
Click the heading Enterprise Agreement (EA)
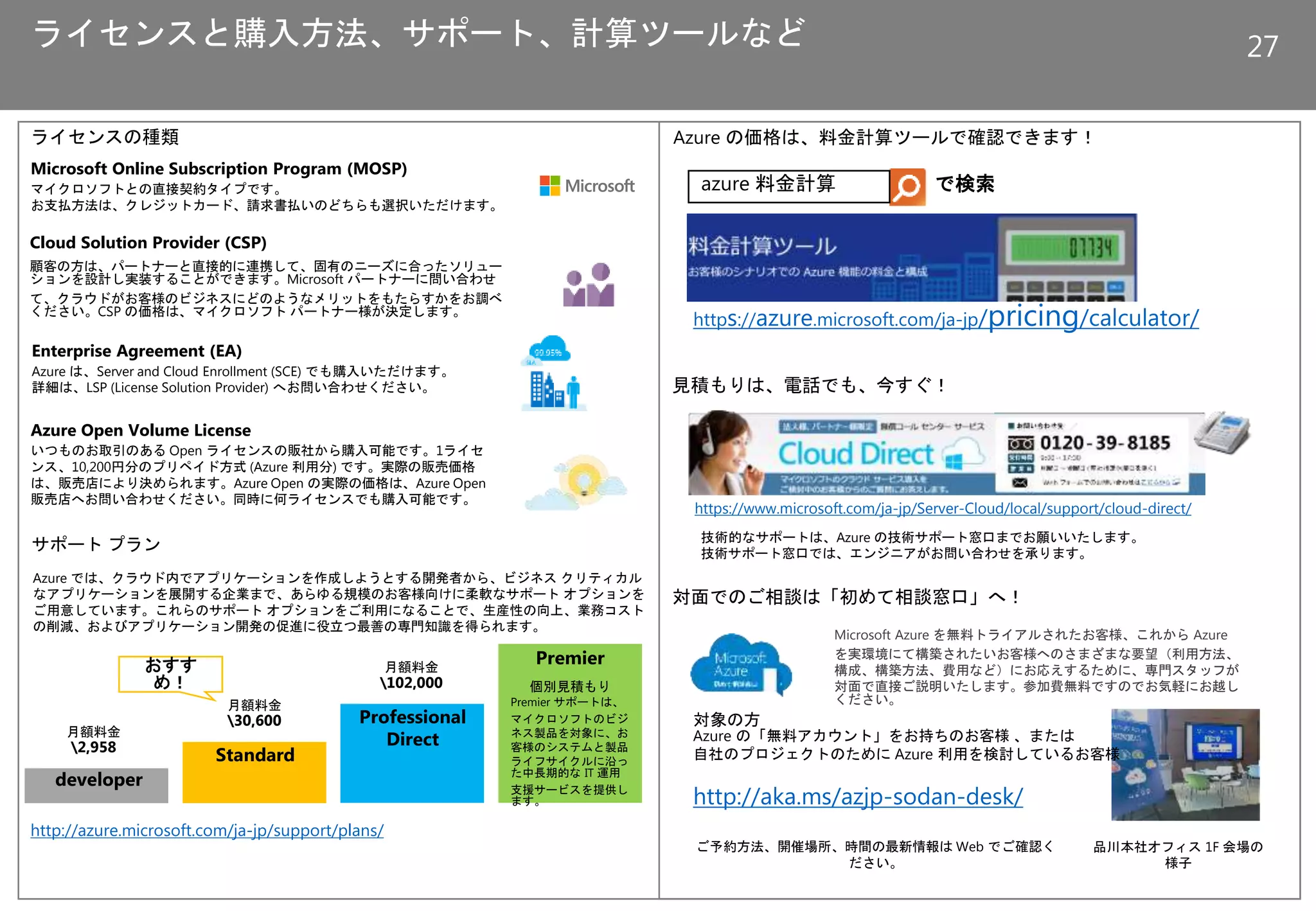pyautogui.click(x=137, y=351)
